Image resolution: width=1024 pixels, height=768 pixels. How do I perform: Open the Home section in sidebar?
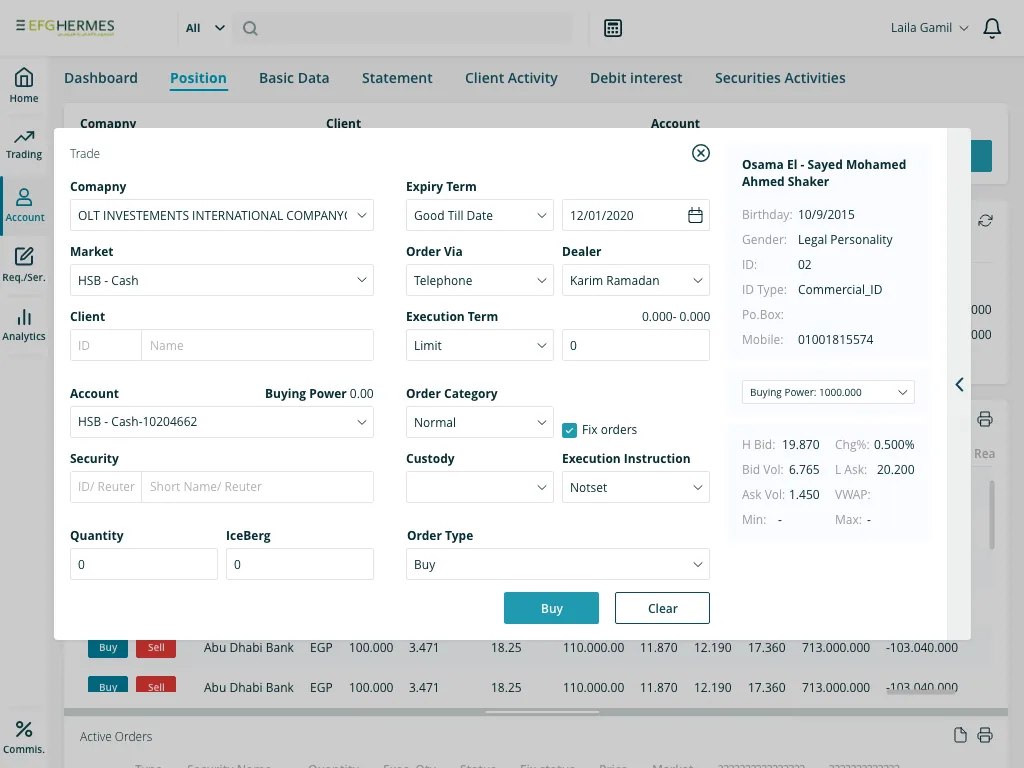[24, 80]
